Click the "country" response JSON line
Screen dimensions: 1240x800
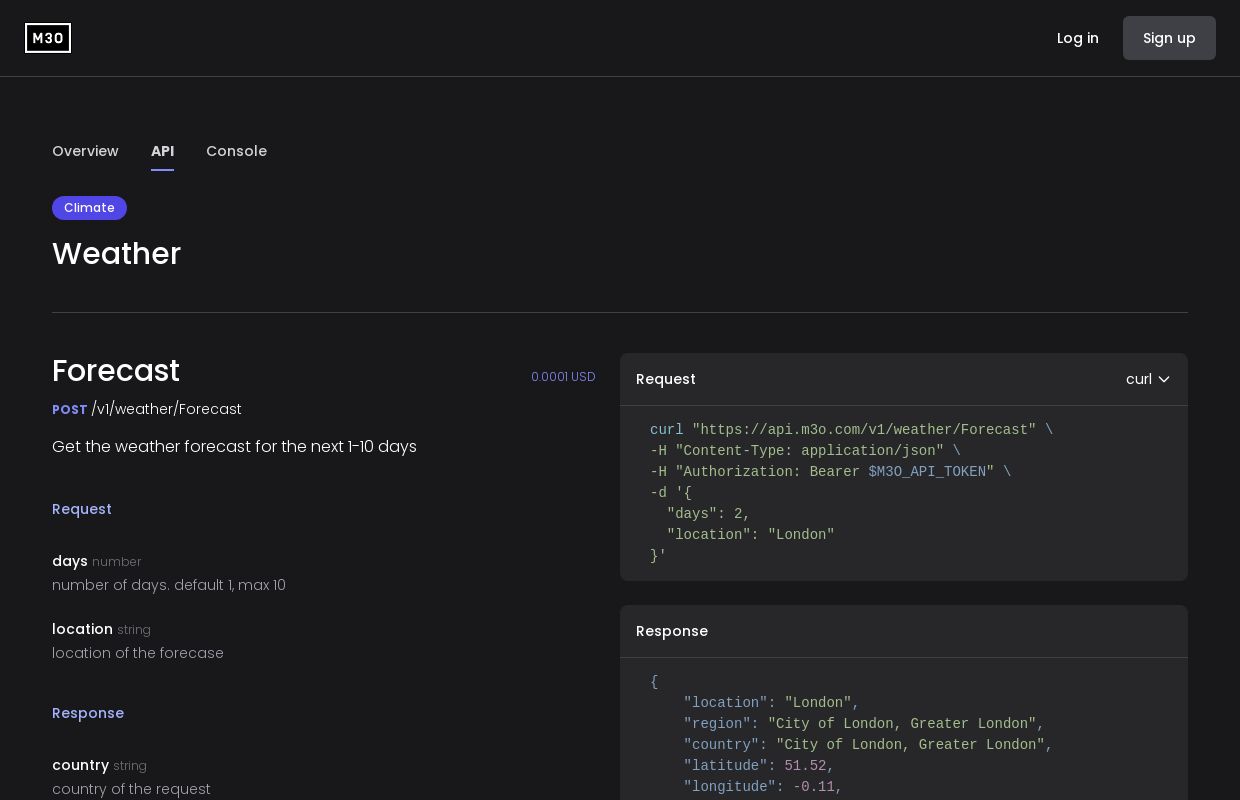(868, 745)
